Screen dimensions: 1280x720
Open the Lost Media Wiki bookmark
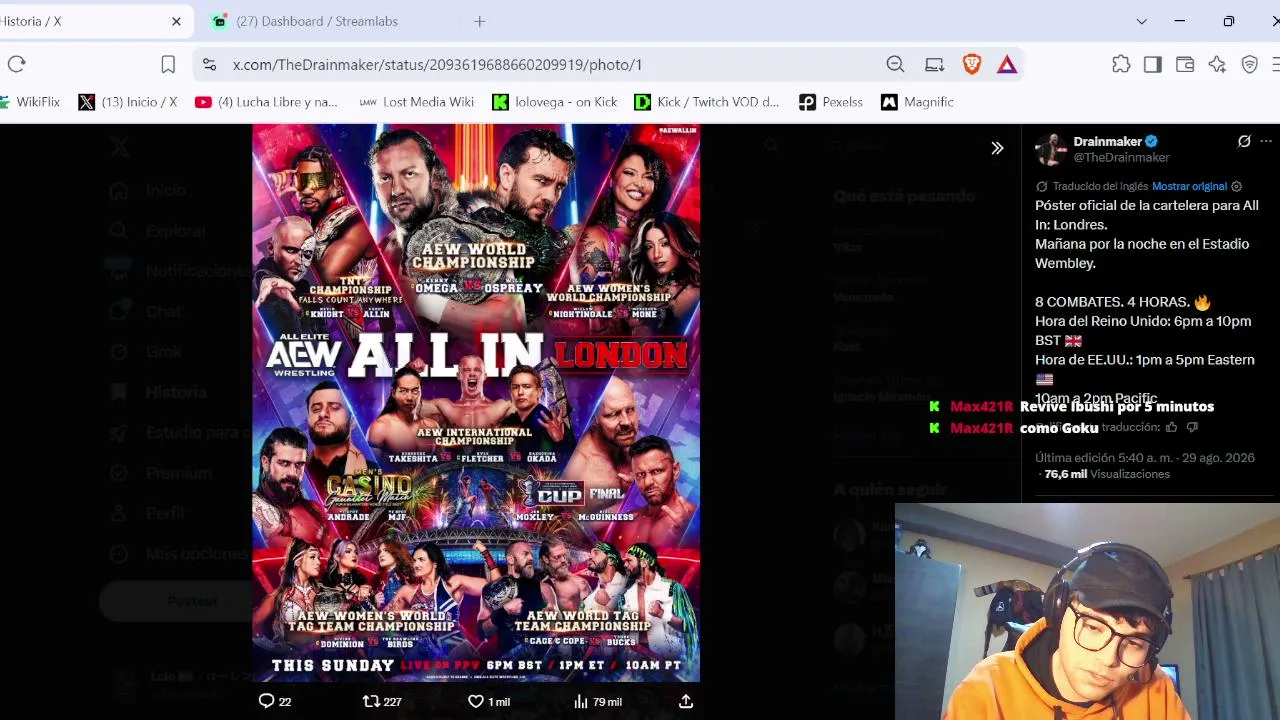[417, 102]
